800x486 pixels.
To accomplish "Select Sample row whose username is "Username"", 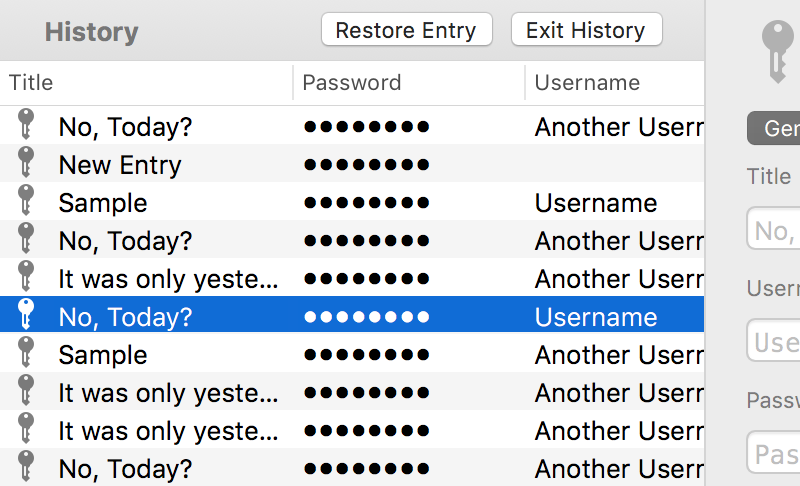I will [x=352, y=201].
